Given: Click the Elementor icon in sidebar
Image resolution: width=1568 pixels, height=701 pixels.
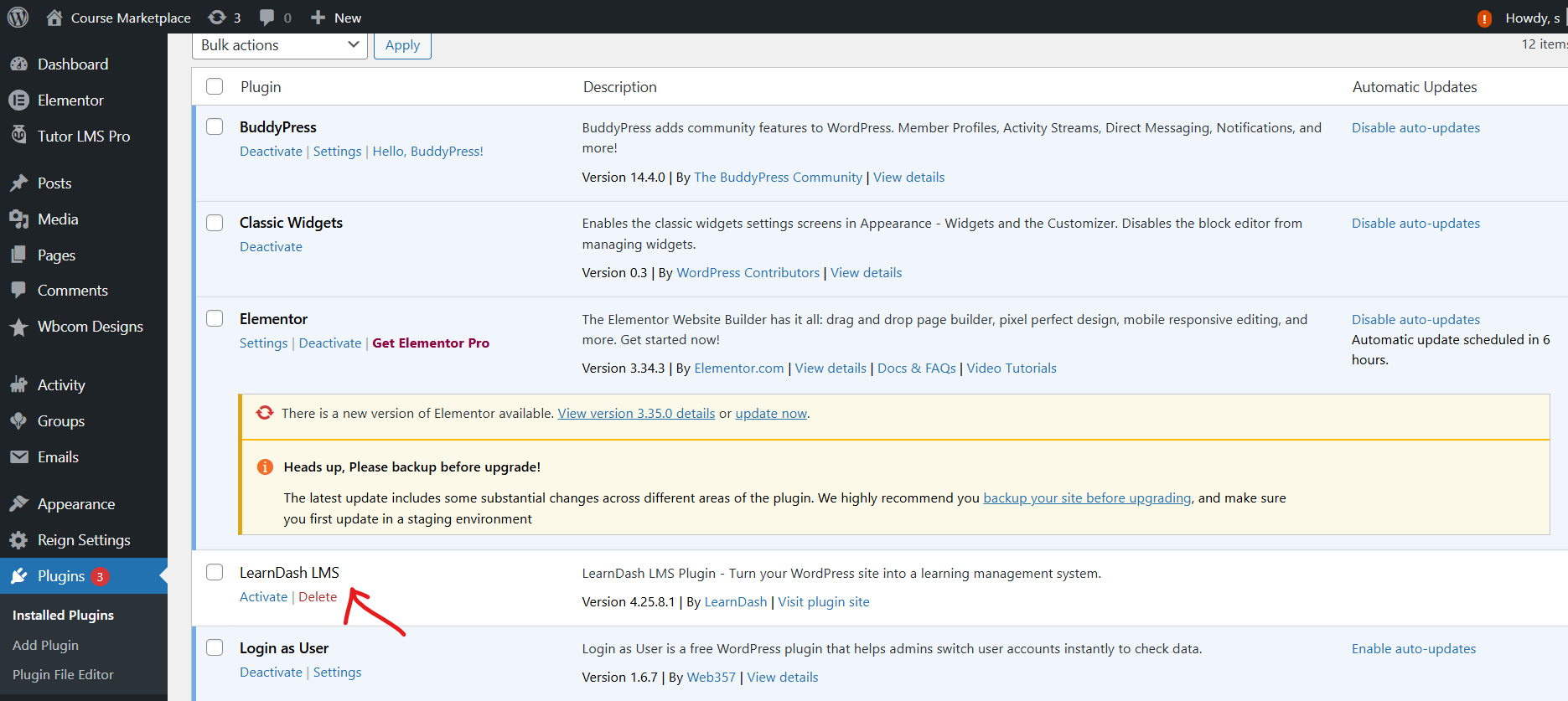Looking at the screenshot, I should [x=18, y=101].
